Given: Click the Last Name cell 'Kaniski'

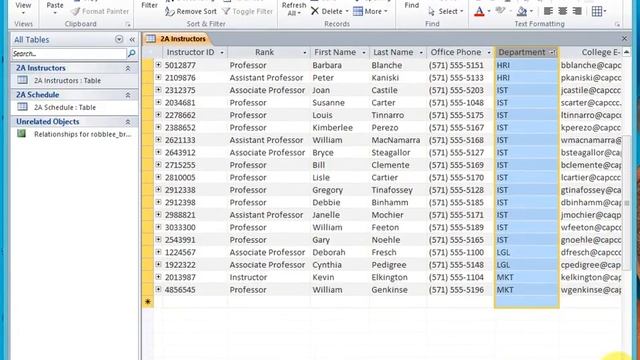Looking at the screenshot, I should 398,78.
